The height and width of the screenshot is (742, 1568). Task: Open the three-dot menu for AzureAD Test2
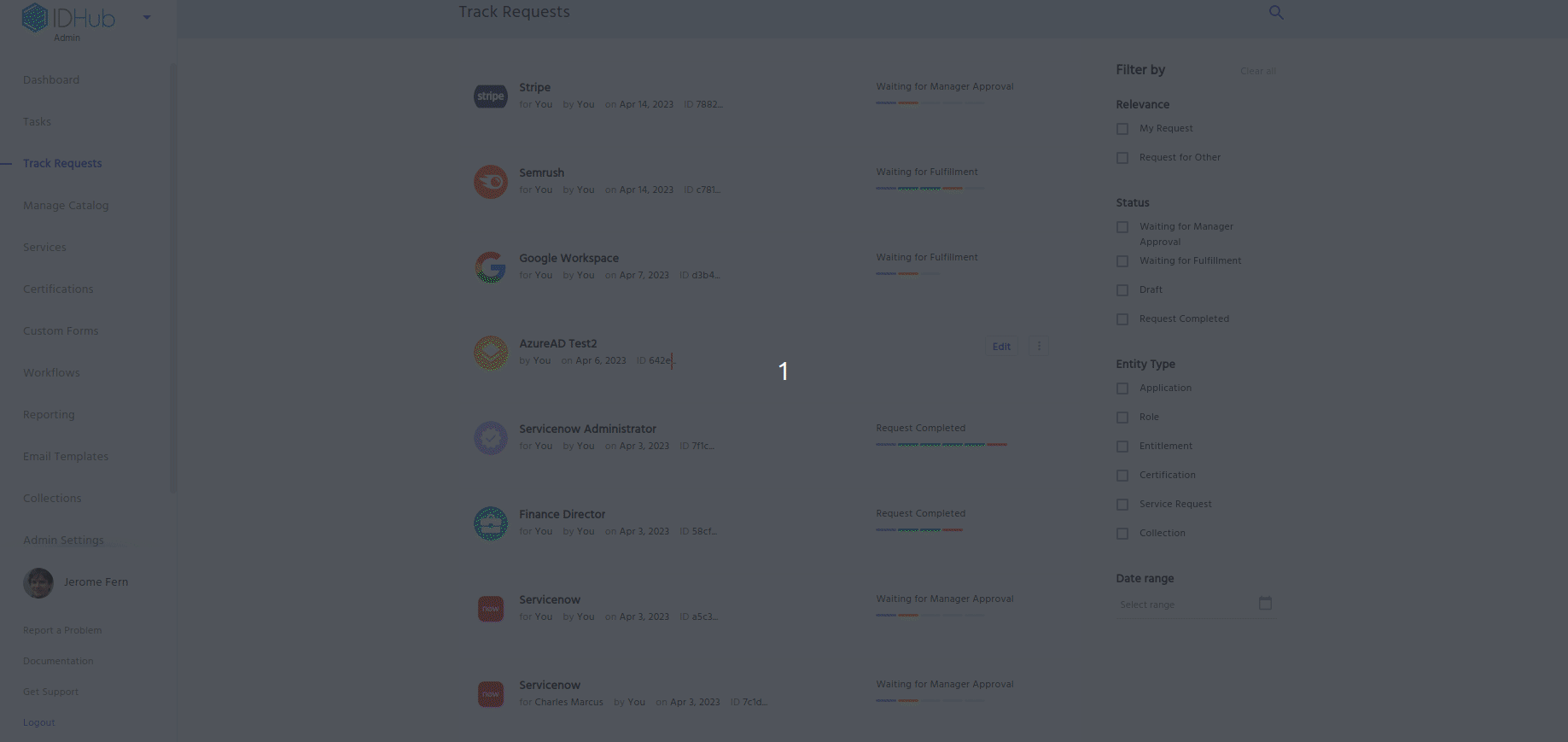(x=1039, y=347)
